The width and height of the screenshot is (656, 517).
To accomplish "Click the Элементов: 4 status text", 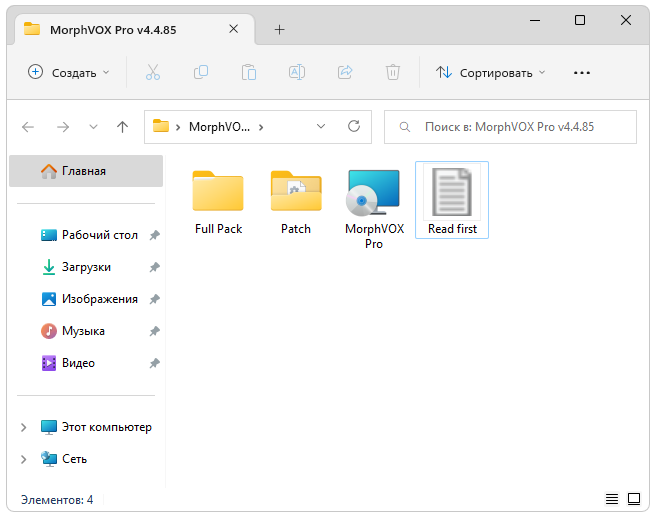I will tap(57, 500).
